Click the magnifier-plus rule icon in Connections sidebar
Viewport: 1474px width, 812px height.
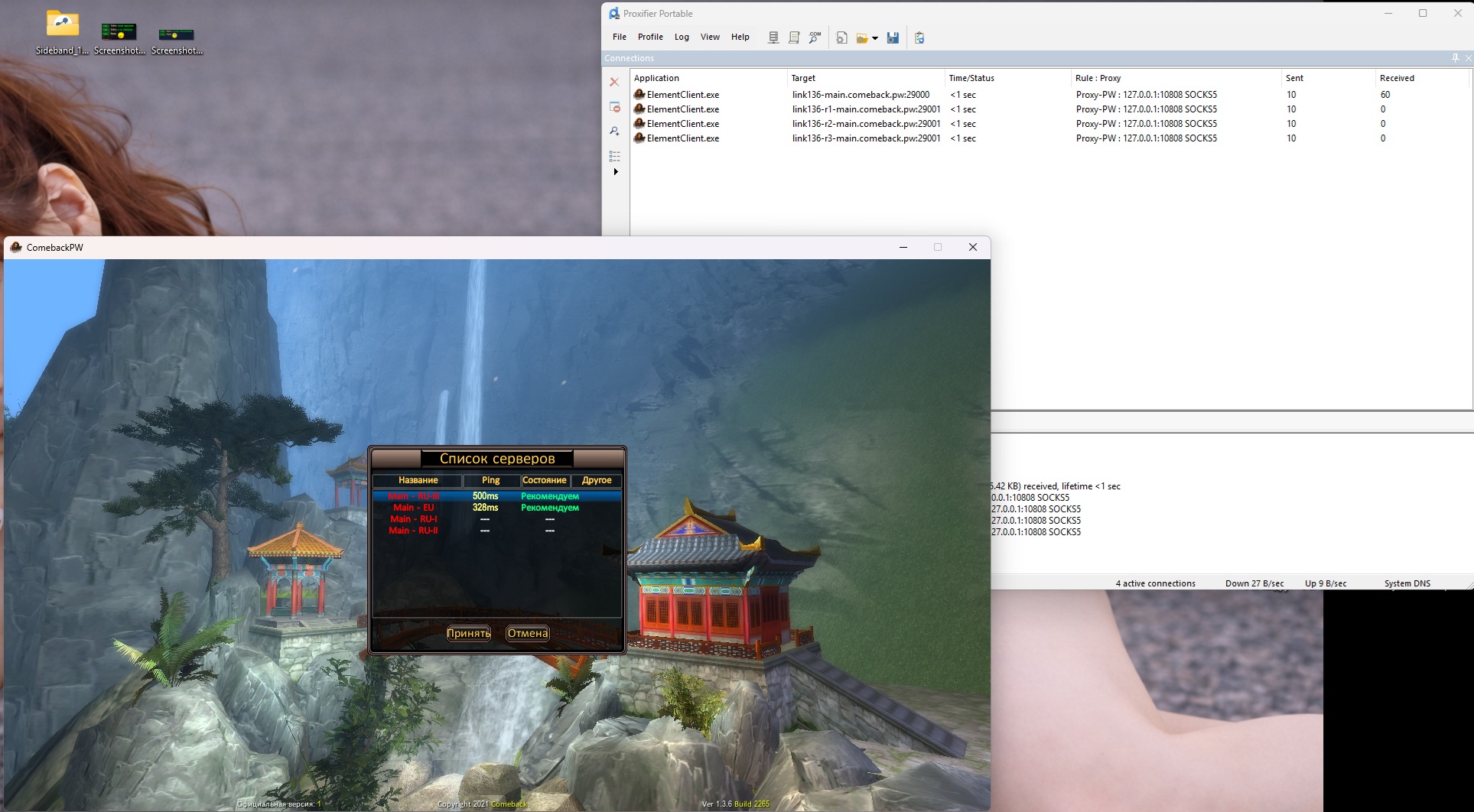614,132
